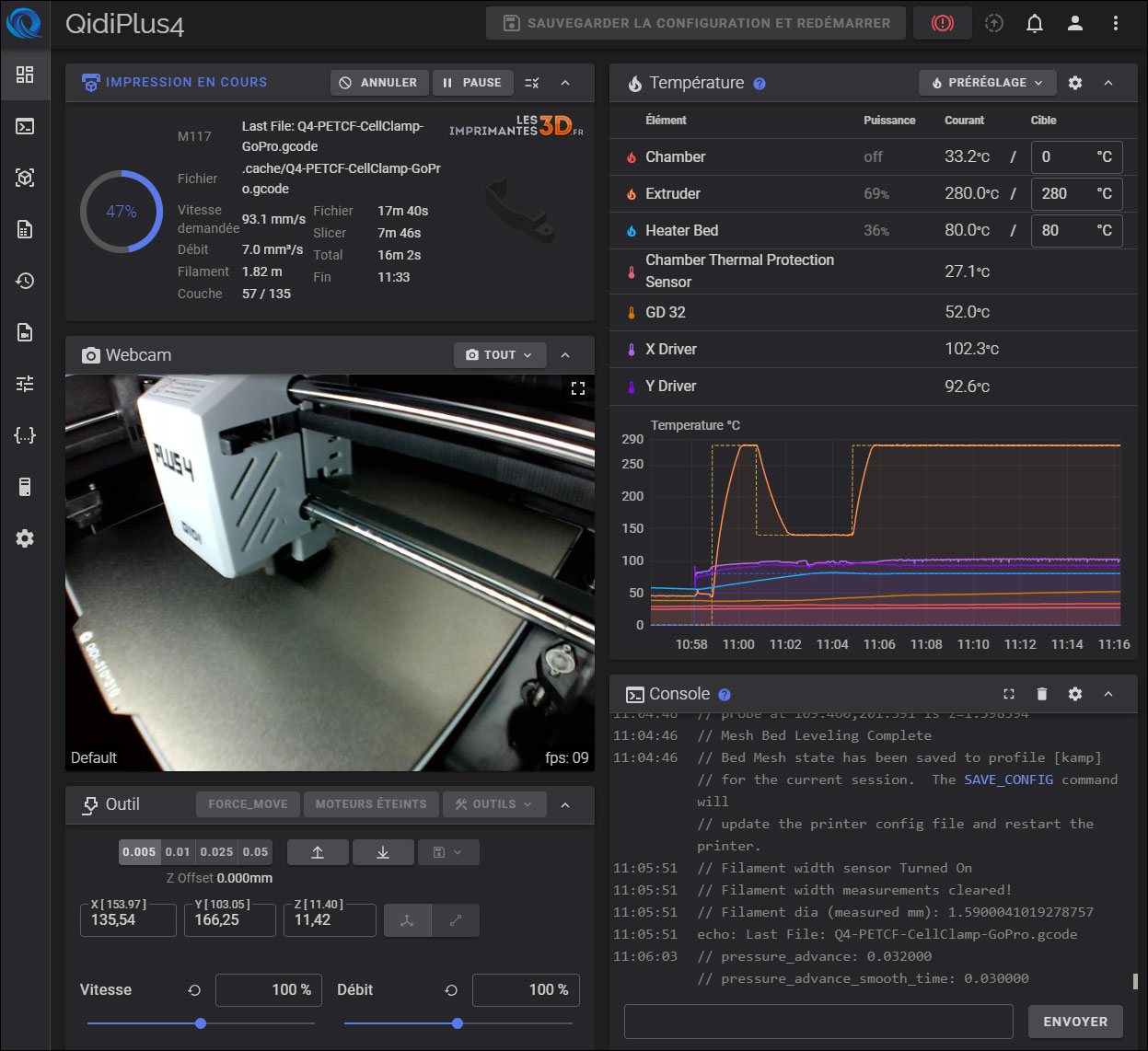Open the three-dot top-right menu
This screenshot has width=1148, height=1051.
coord(1115,23)
